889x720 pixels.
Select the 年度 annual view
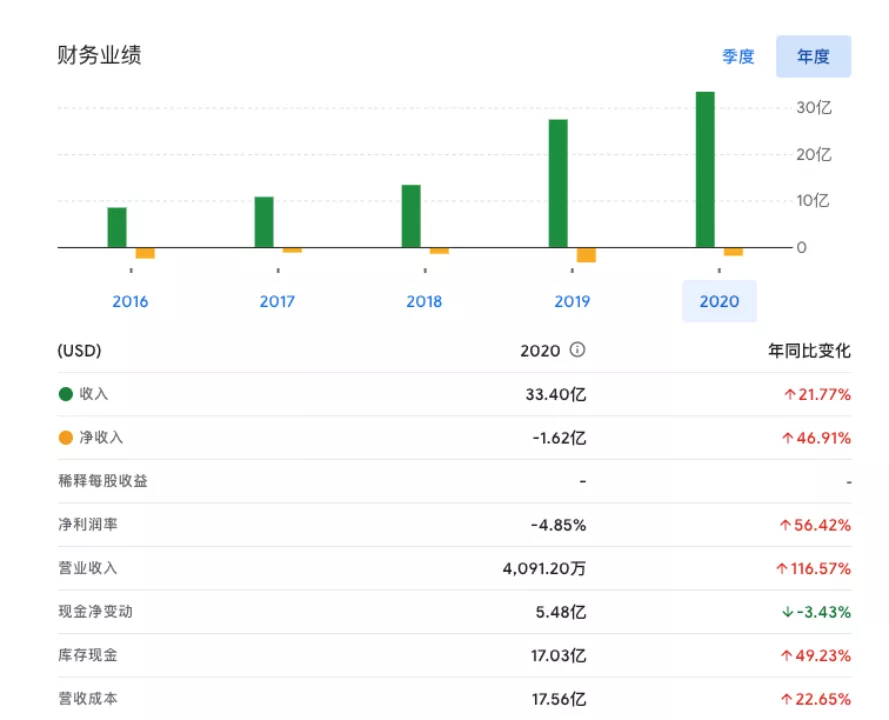(x=813, y=57)
